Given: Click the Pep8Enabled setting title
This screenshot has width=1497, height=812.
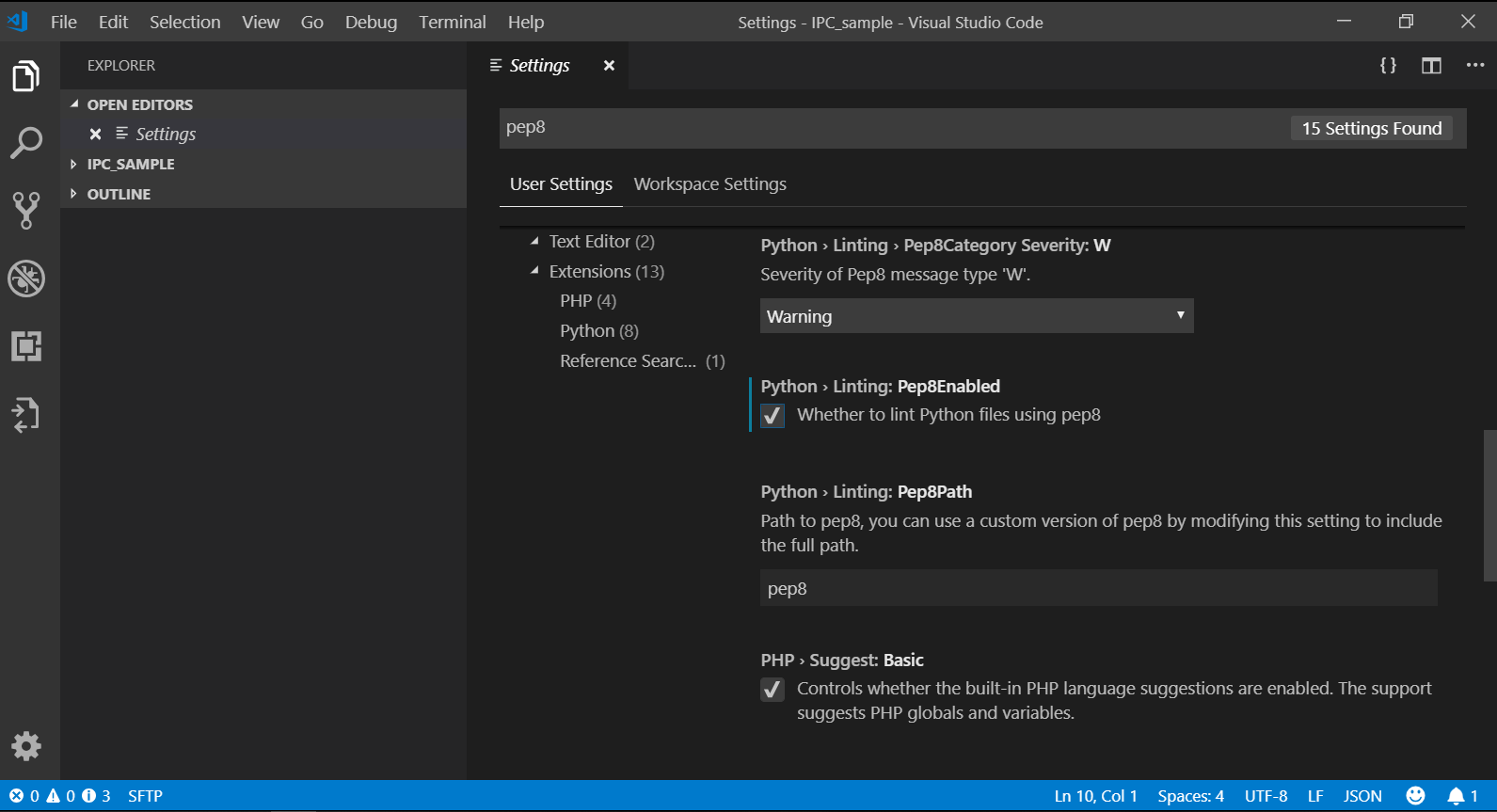Looking at the screenshot, I should pos(881,386).
